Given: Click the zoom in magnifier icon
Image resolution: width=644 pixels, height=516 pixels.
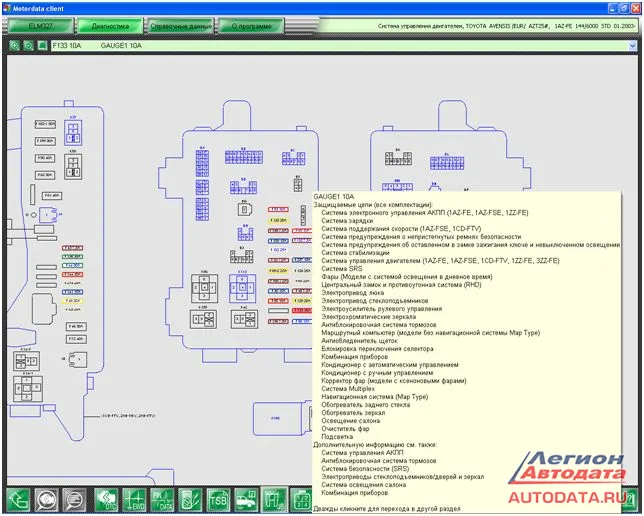Looking at the screenshot, I should click(x=14, y=46).
